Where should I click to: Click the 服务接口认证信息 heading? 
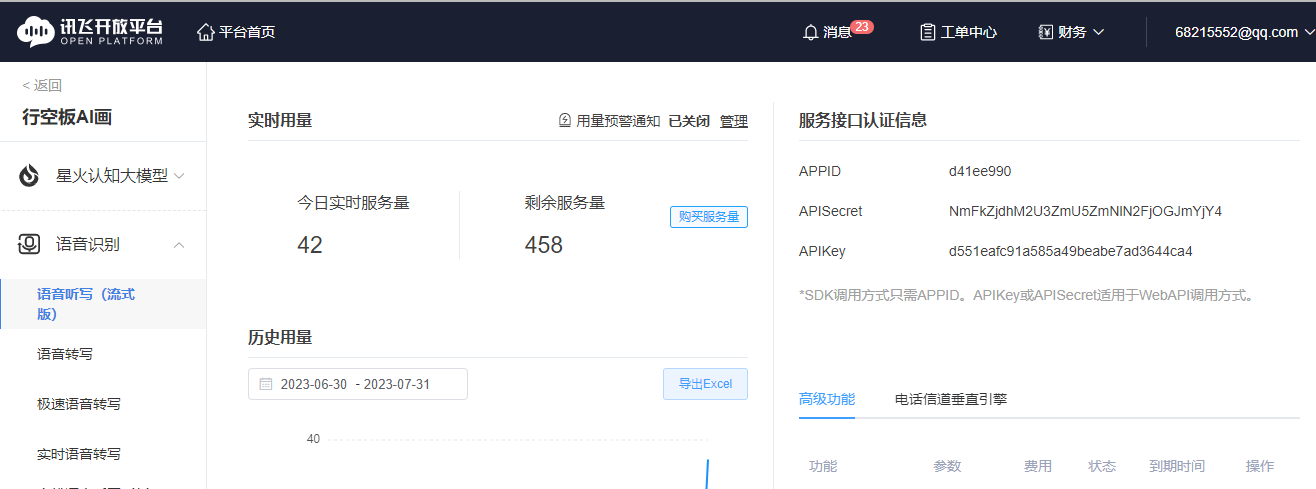[x=863, y=121]
